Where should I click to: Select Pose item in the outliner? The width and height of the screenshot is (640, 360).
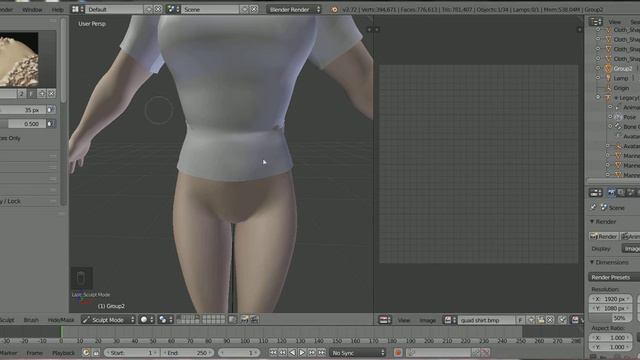tap(629, 117)
